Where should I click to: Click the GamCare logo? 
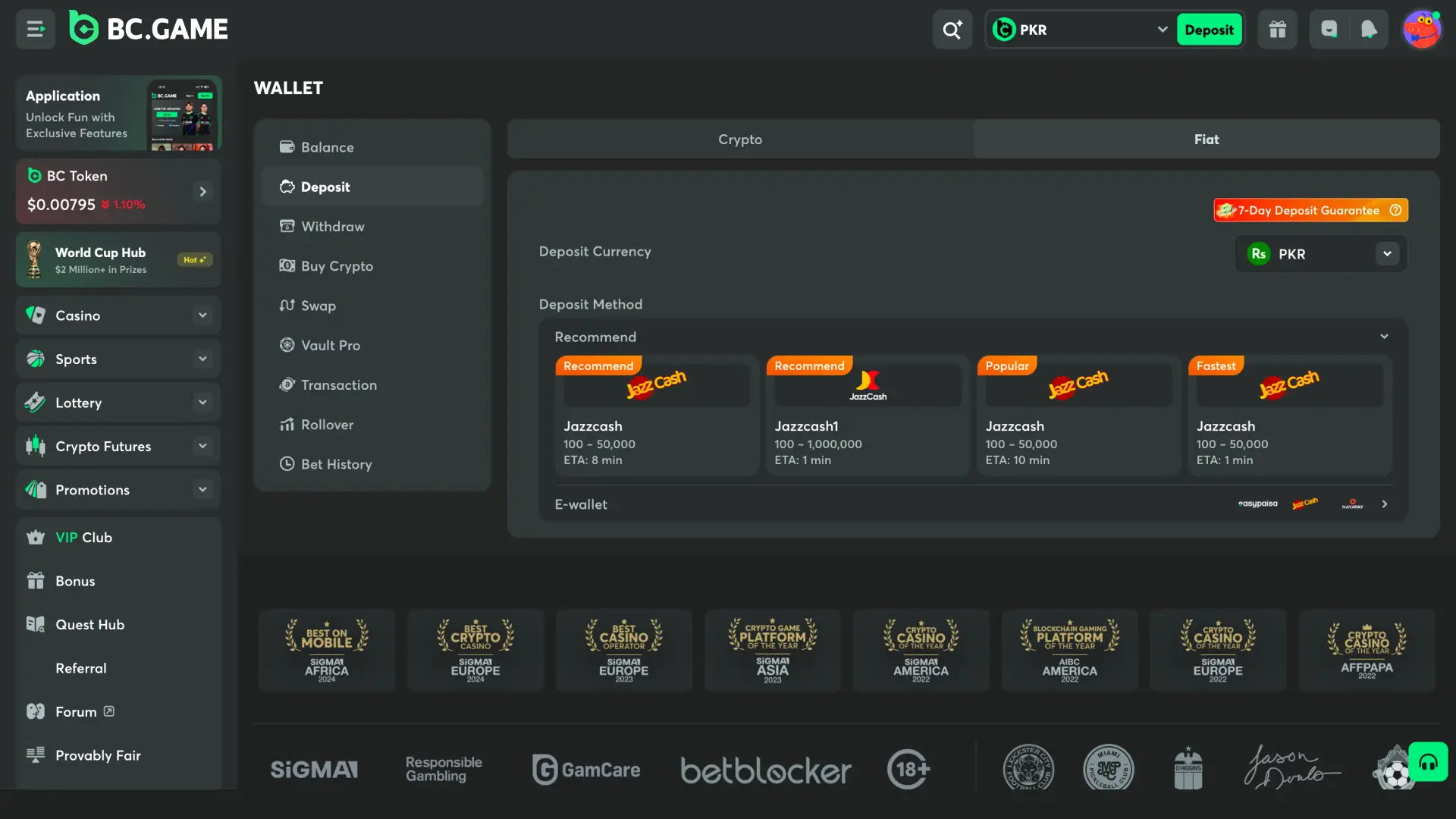pos(586,770)
